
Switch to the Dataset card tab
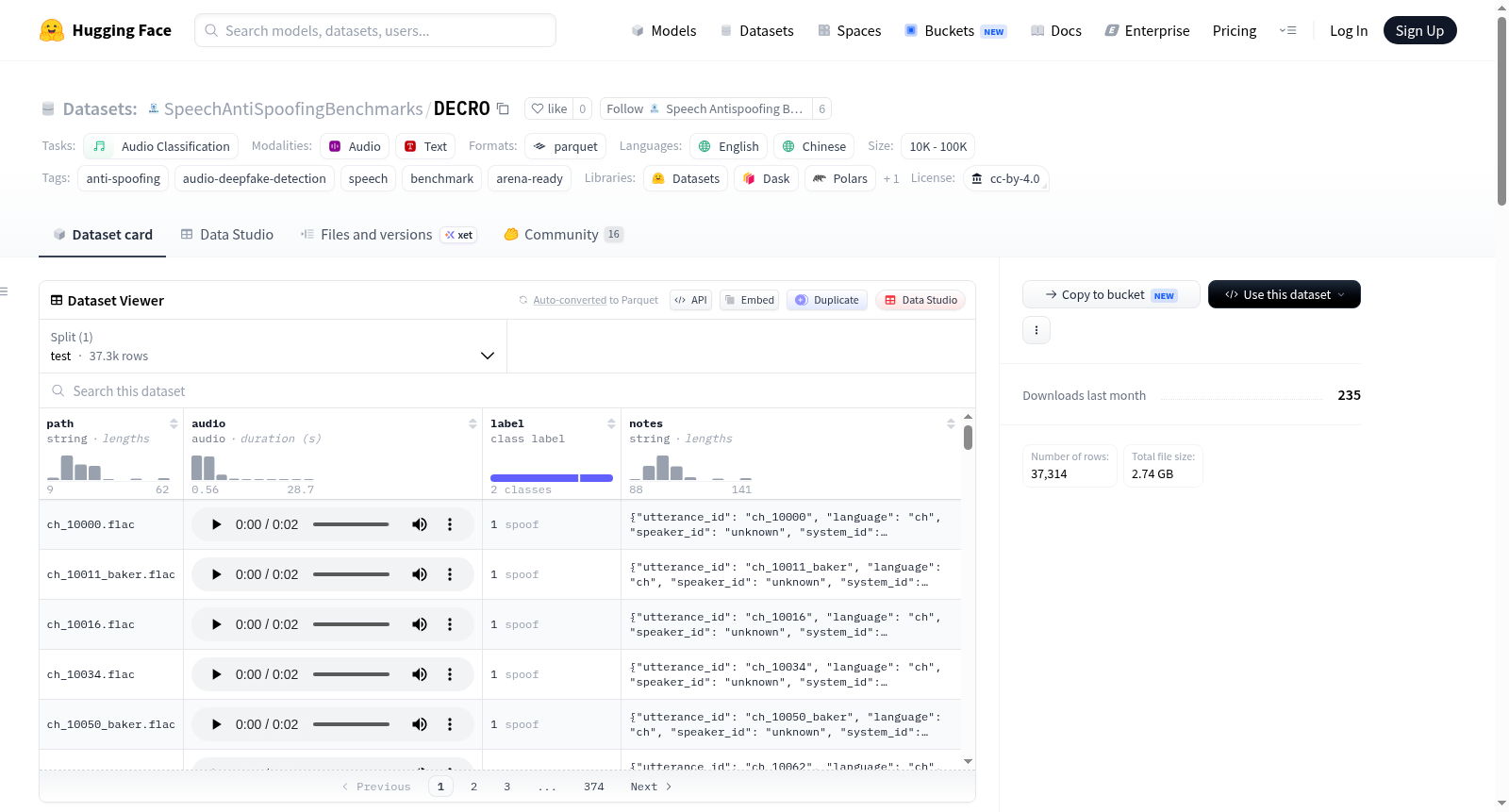coord(103,234)
